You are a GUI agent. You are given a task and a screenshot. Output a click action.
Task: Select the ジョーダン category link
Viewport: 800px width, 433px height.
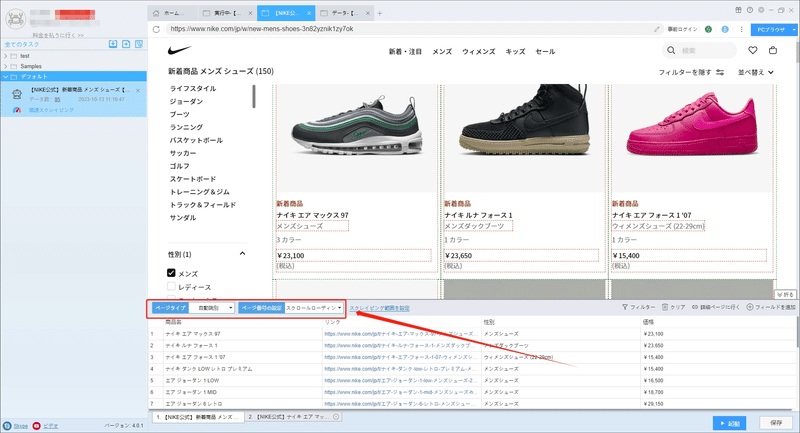186,101
